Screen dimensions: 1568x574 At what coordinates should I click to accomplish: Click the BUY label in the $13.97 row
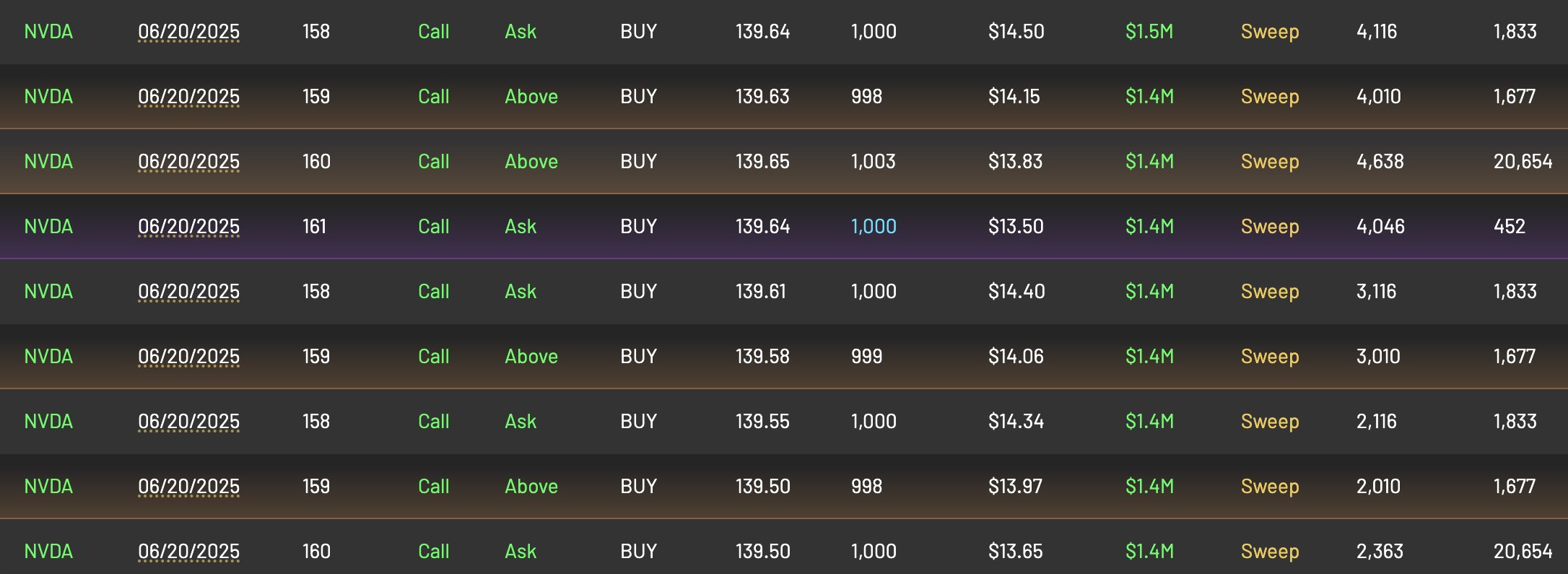639,487
